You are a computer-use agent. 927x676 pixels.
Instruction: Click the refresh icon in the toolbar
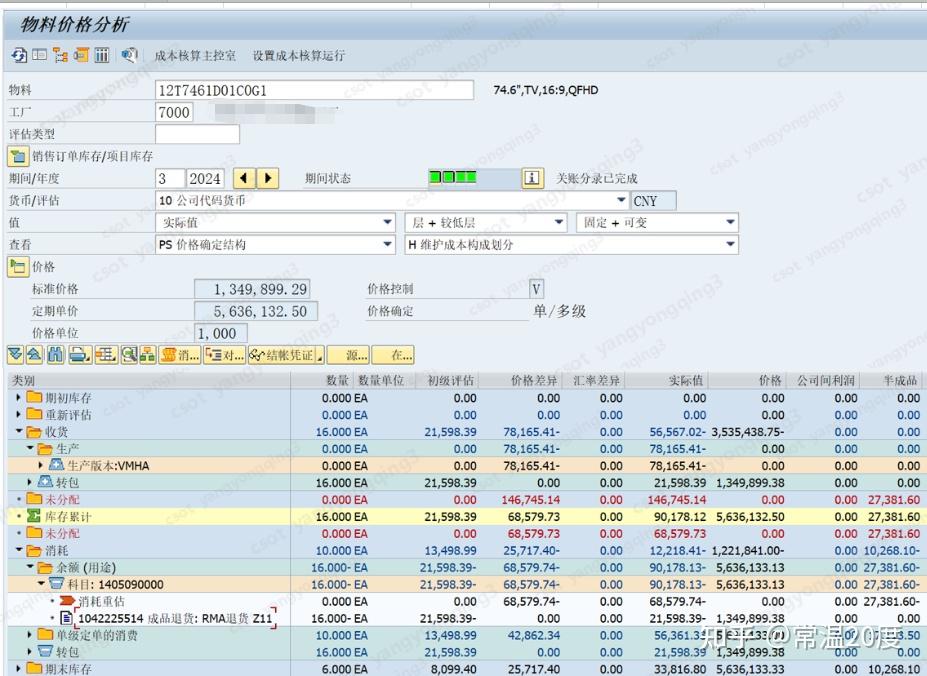coord(18,56)
